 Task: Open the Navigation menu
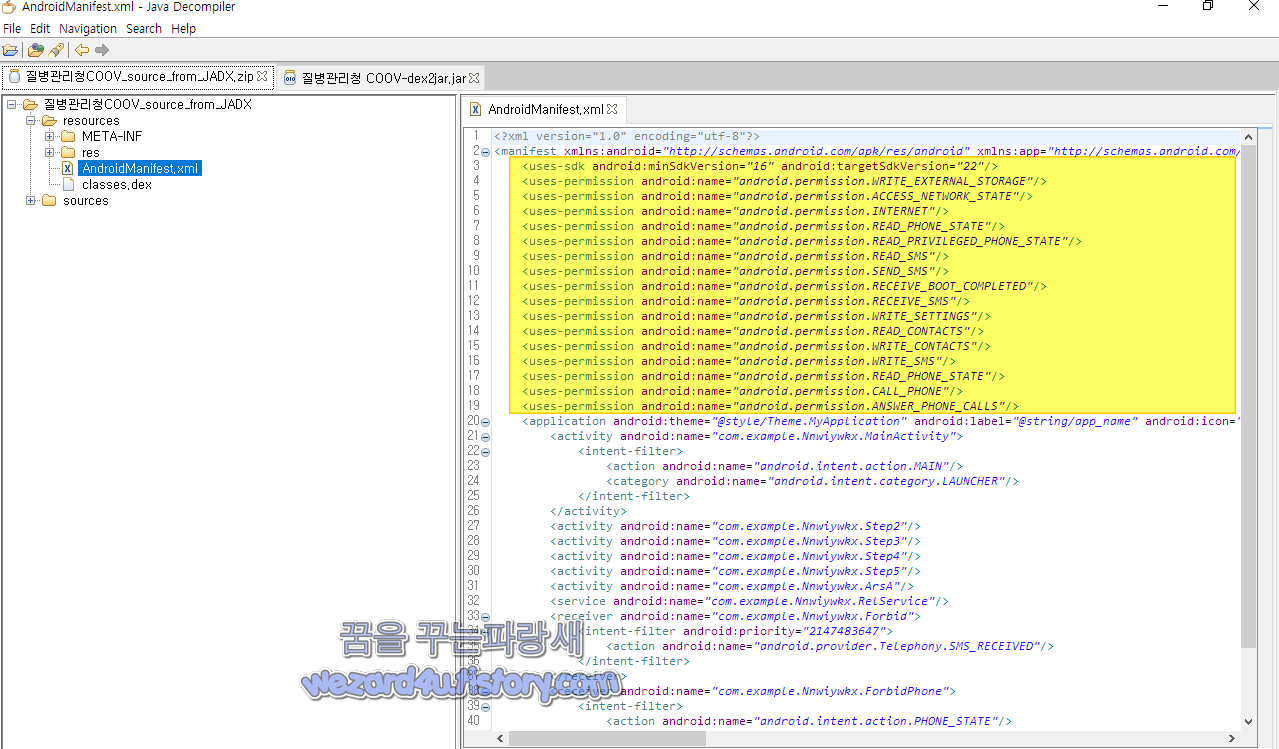tap(88, 29)
